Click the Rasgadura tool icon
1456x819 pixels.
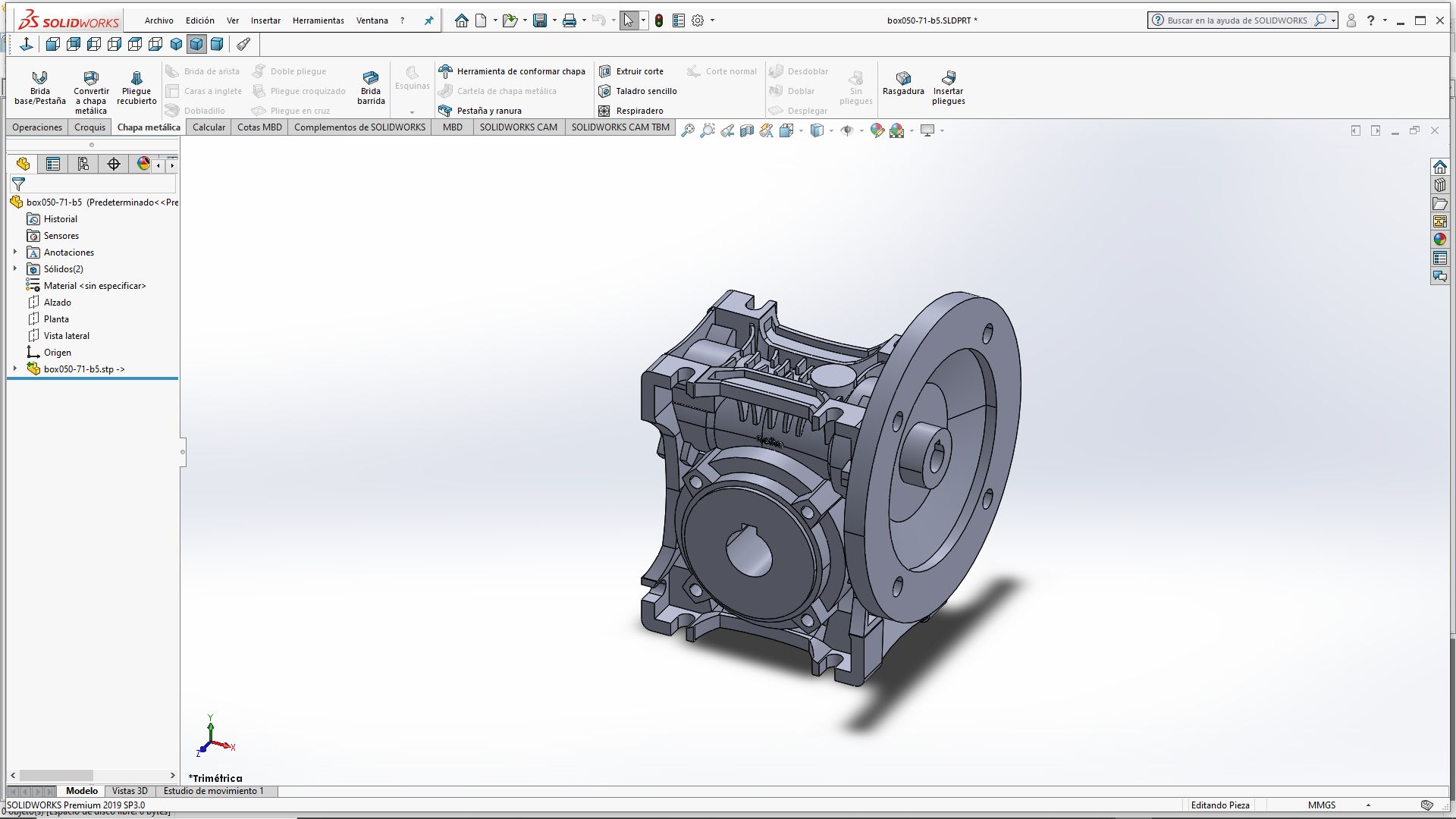[903, 83]
